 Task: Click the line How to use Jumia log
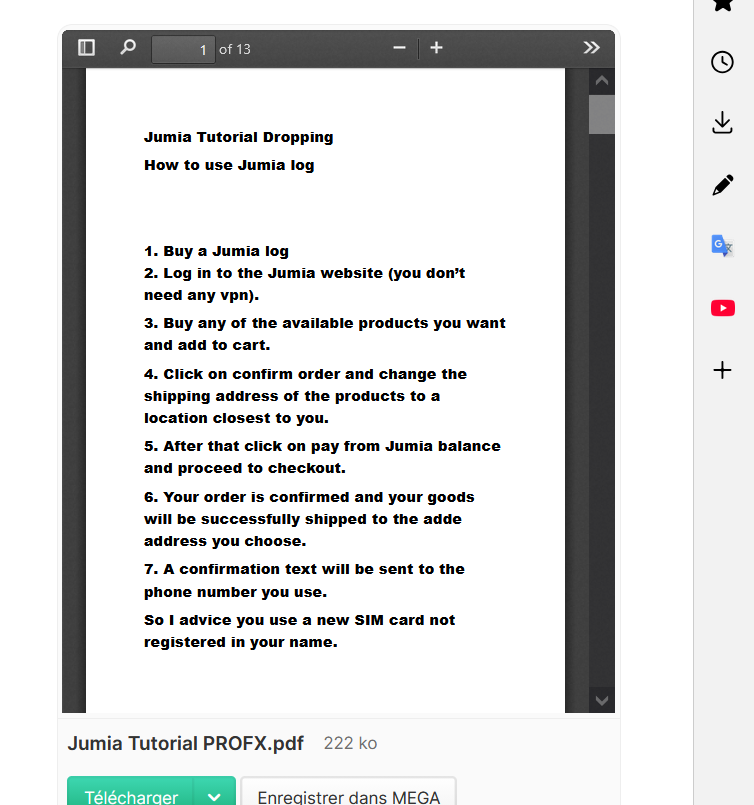pyautogui.click(x=229, y=165)
